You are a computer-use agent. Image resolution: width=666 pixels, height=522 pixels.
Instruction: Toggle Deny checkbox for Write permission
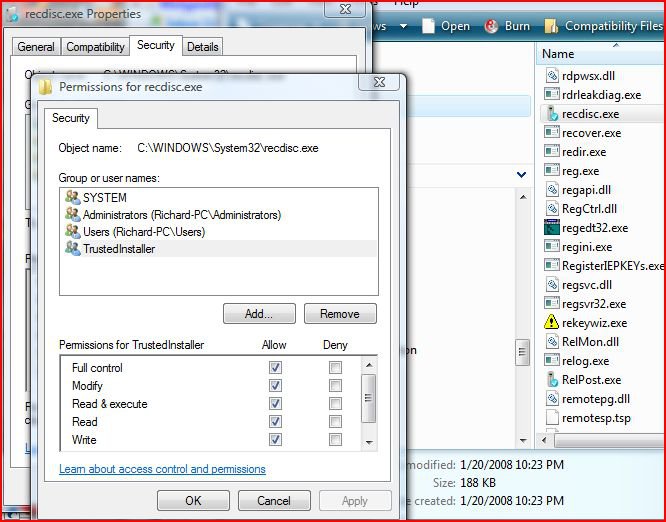tap(335, 439)
